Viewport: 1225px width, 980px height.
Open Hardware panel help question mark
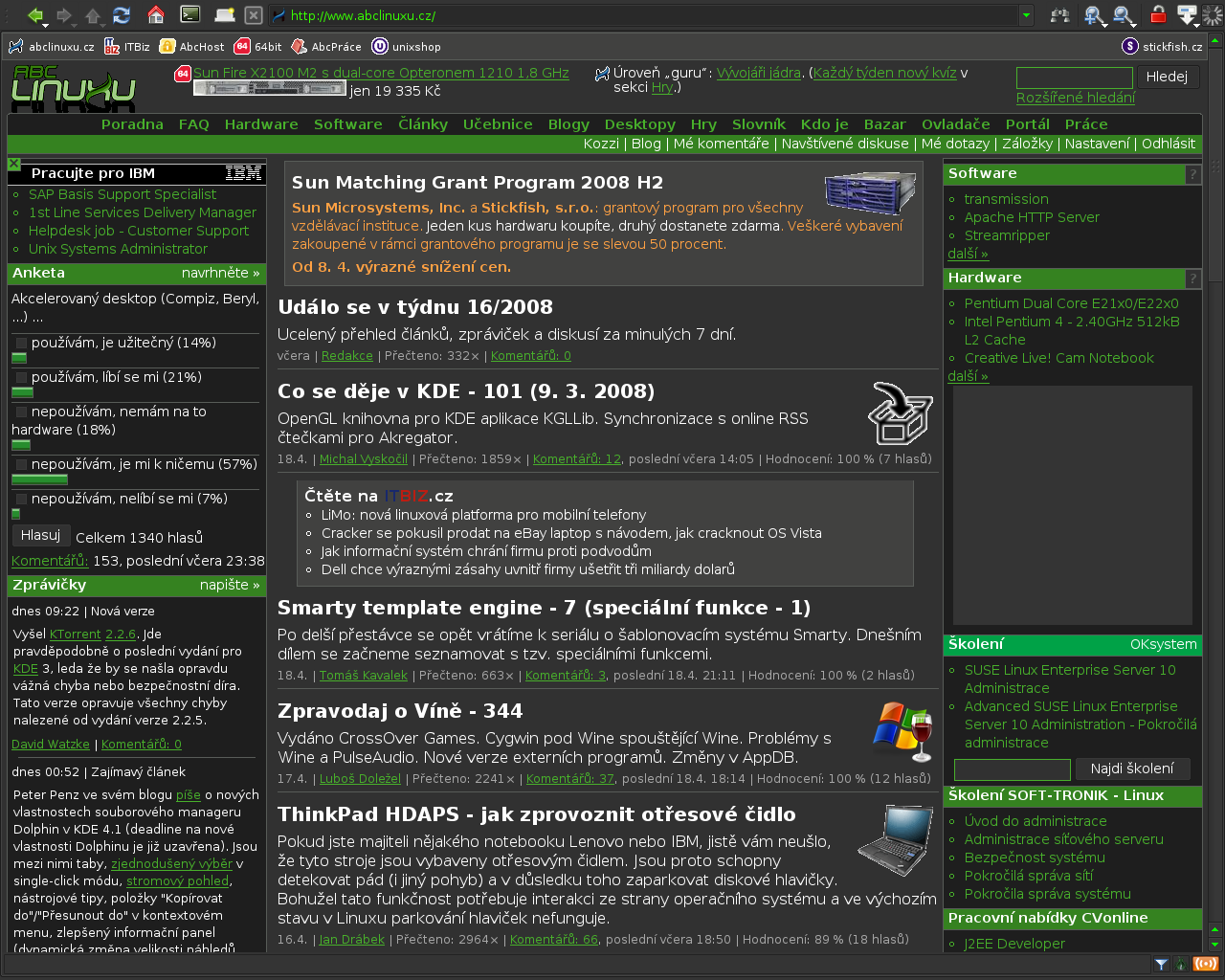[x=1192, y=278]
